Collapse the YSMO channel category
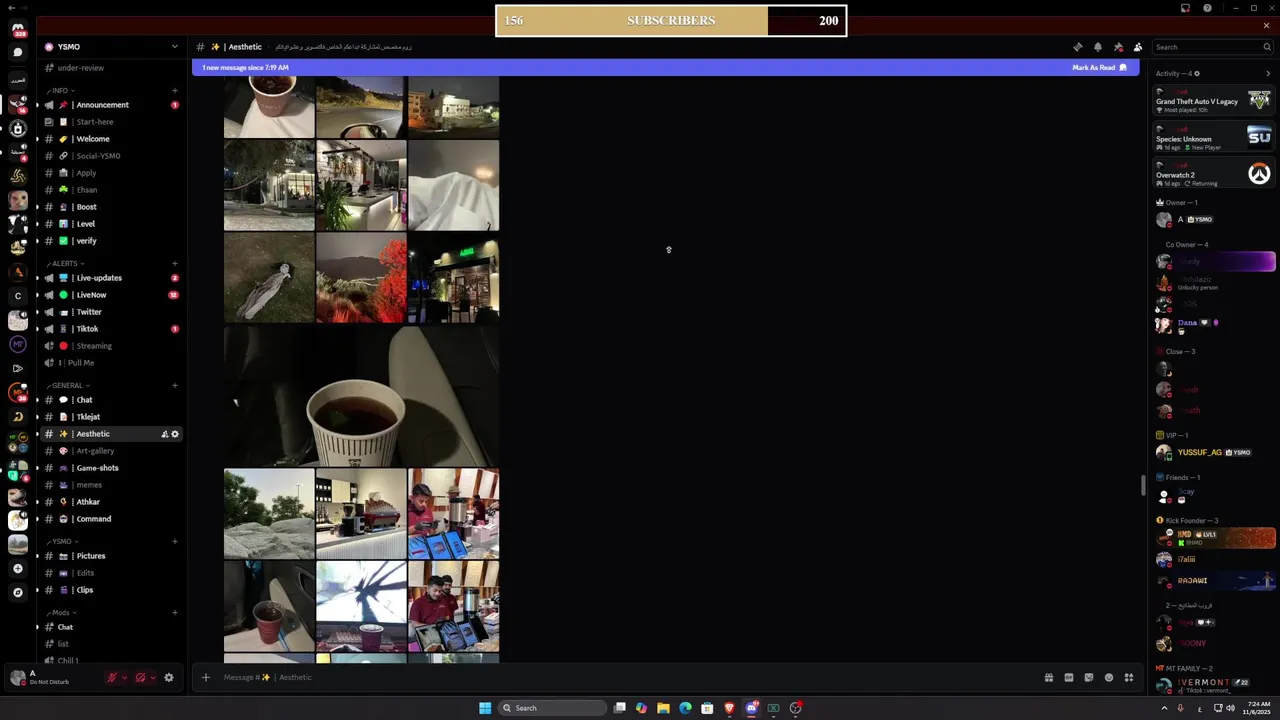Image resolution: width=1280 pixels, height=720 pixels. tap(61, 541)
